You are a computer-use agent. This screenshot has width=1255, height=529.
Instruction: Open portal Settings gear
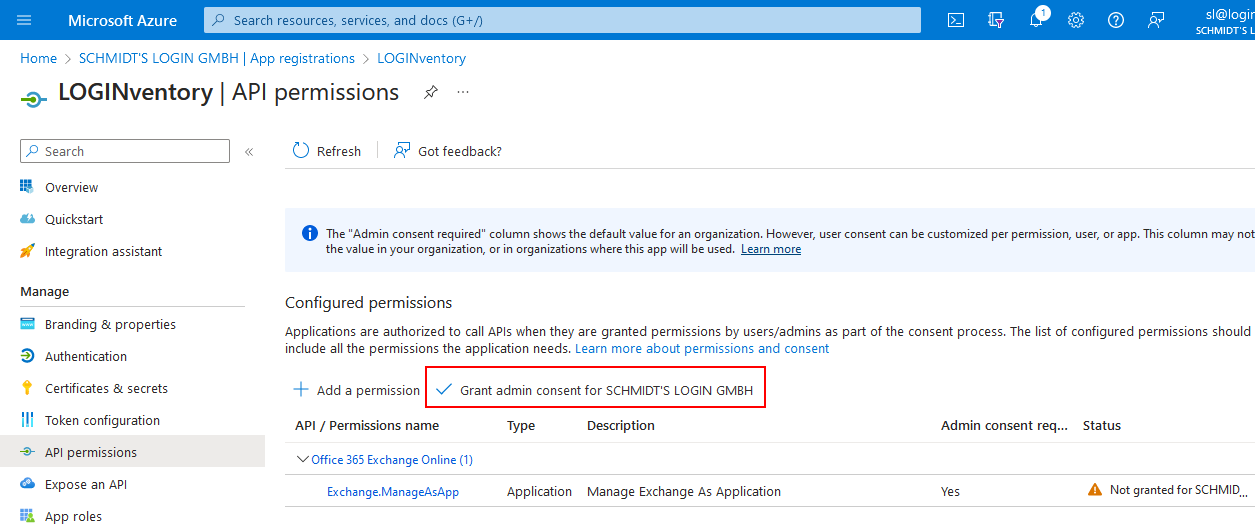click(1076, 20)
